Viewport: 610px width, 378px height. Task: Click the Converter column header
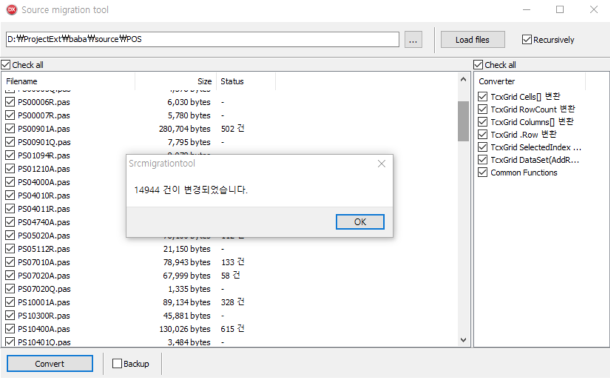pyautogui.click(x=530, y=81)
